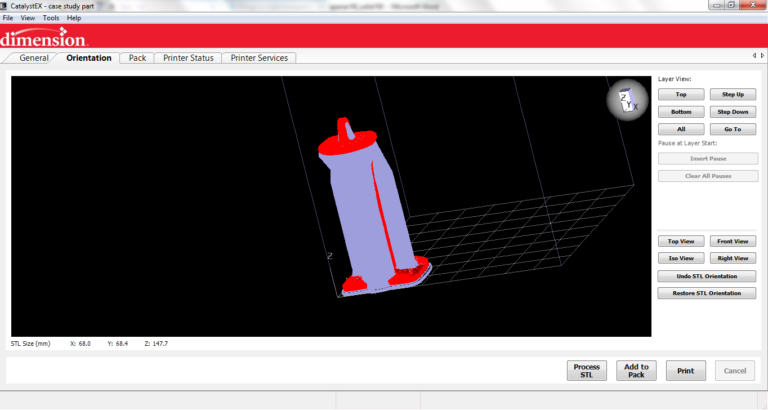This screenshot has width=768, height=410.
Task: Click the Layer View: label
Action: coord(674,79)
